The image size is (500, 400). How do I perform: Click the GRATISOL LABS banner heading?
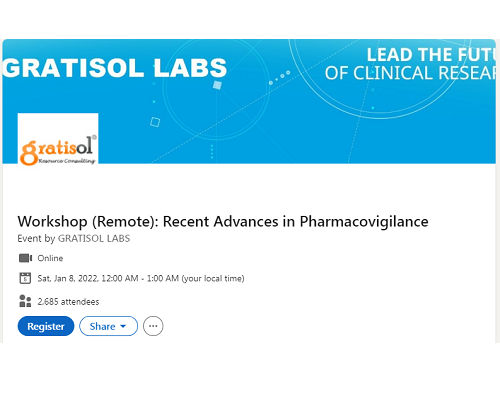(x=115, y=68)
